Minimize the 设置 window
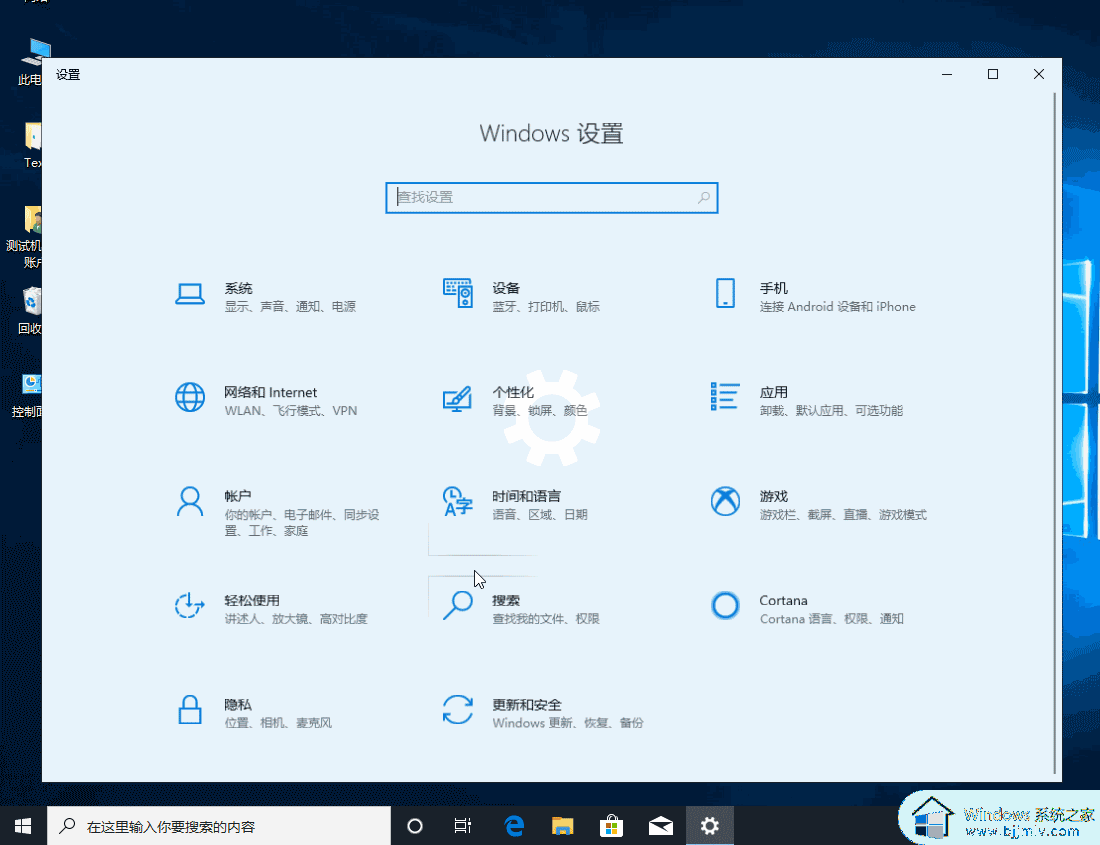The height and width of the screenshot is (845, 1100). [x=947, y=74]
